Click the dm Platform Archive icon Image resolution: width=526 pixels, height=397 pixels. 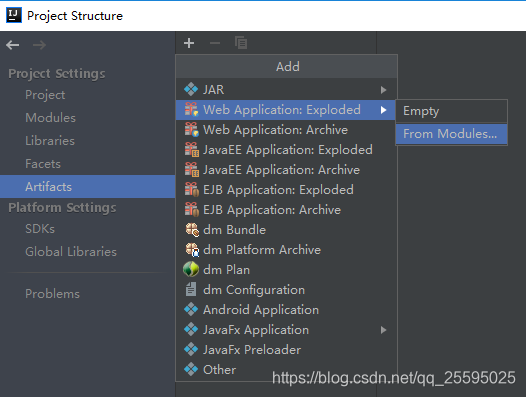tap(192, 250)
